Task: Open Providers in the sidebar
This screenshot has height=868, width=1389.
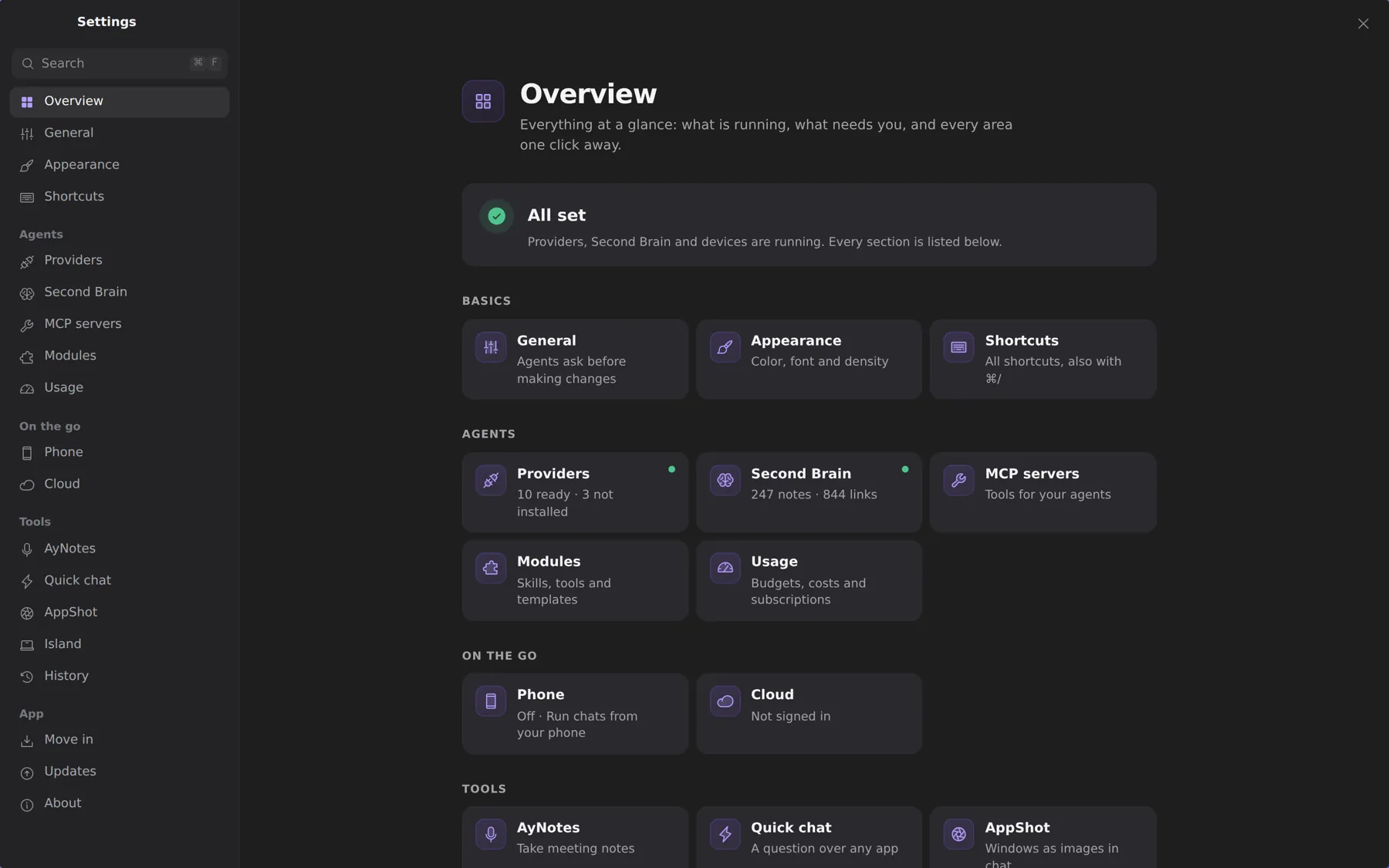Action: (x=120, y=261)
